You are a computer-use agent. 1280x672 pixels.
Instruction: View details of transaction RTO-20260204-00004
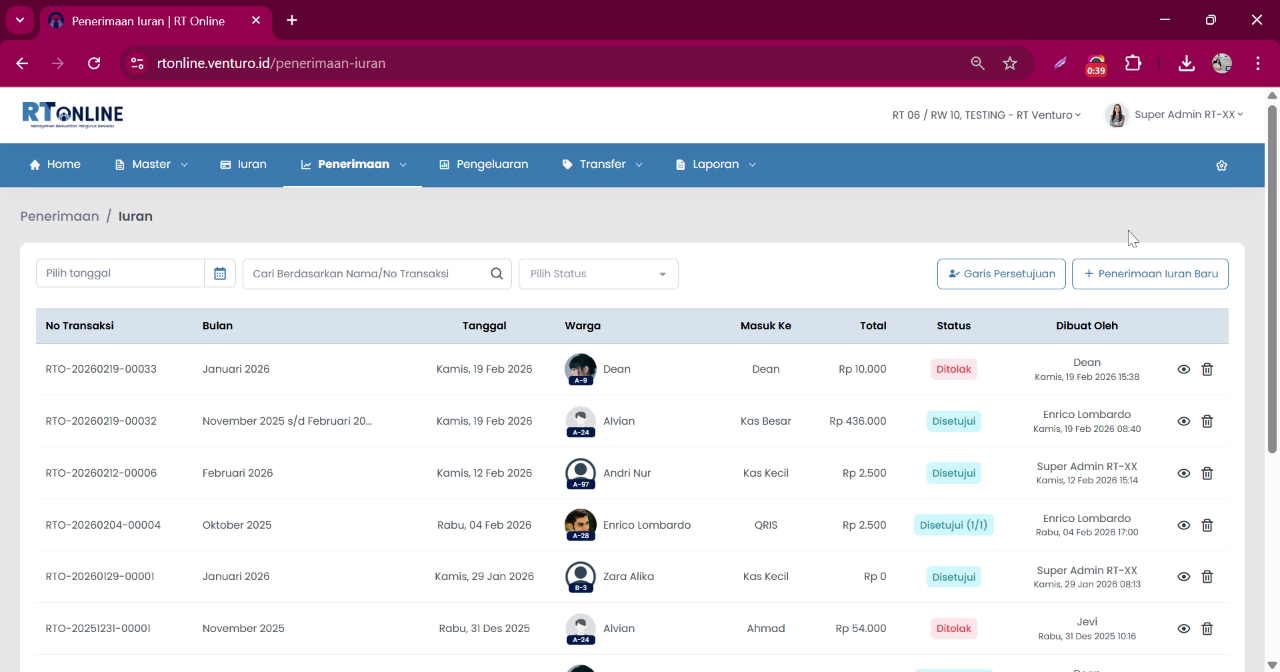pos(1183,525)
